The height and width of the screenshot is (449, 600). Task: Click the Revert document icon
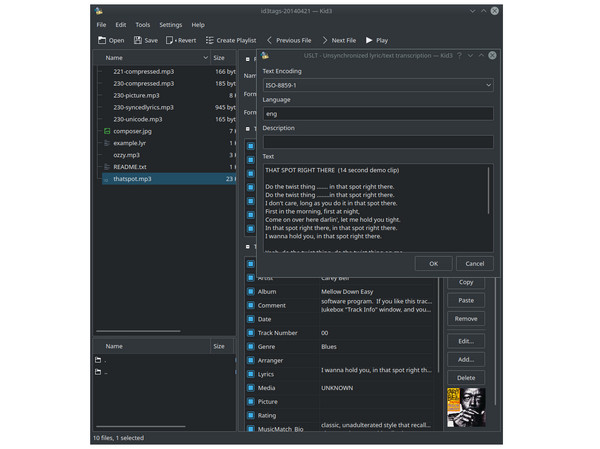[x=170, y=40]
